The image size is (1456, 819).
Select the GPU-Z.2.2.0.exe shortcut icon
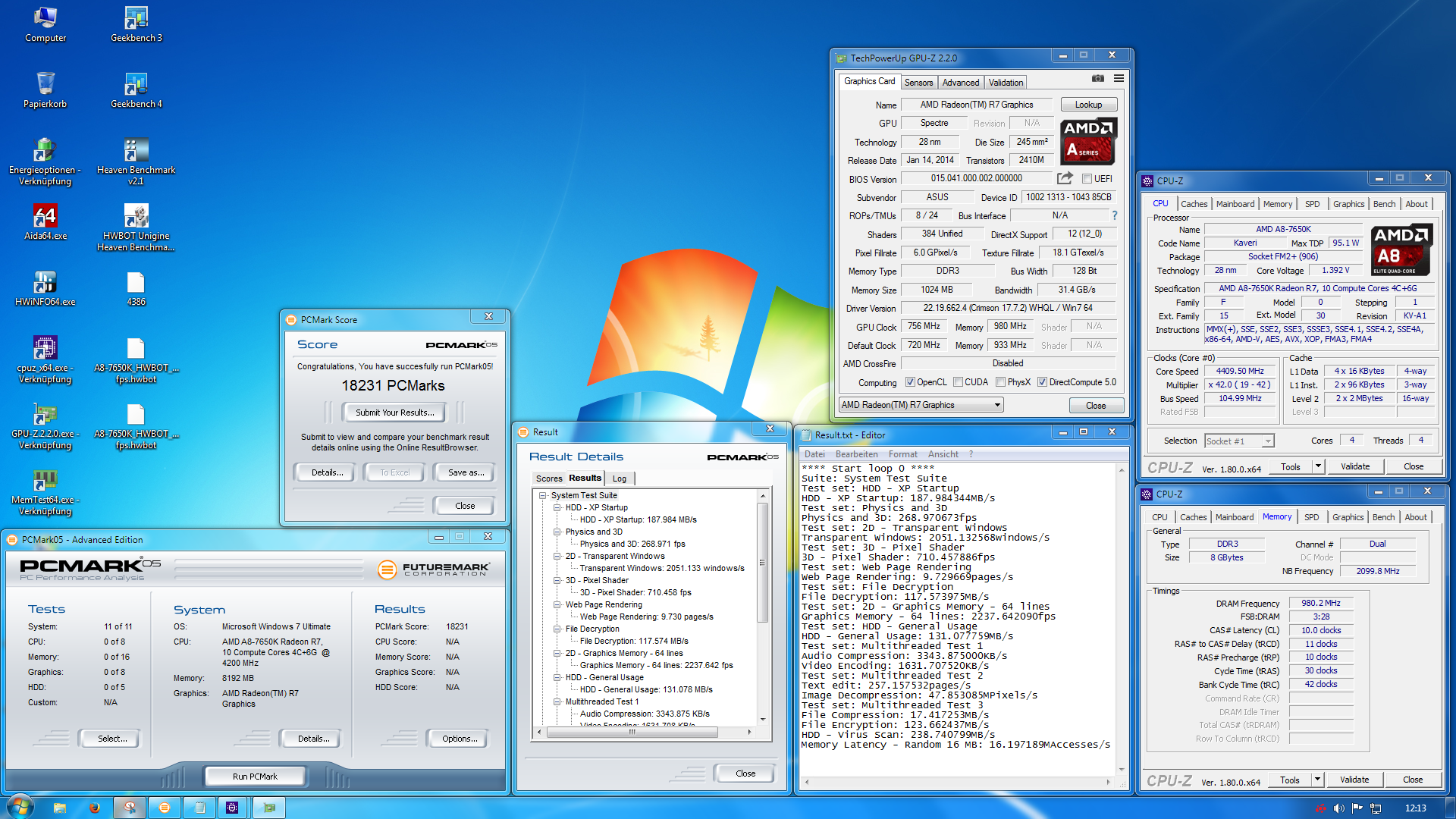[45, 425]
